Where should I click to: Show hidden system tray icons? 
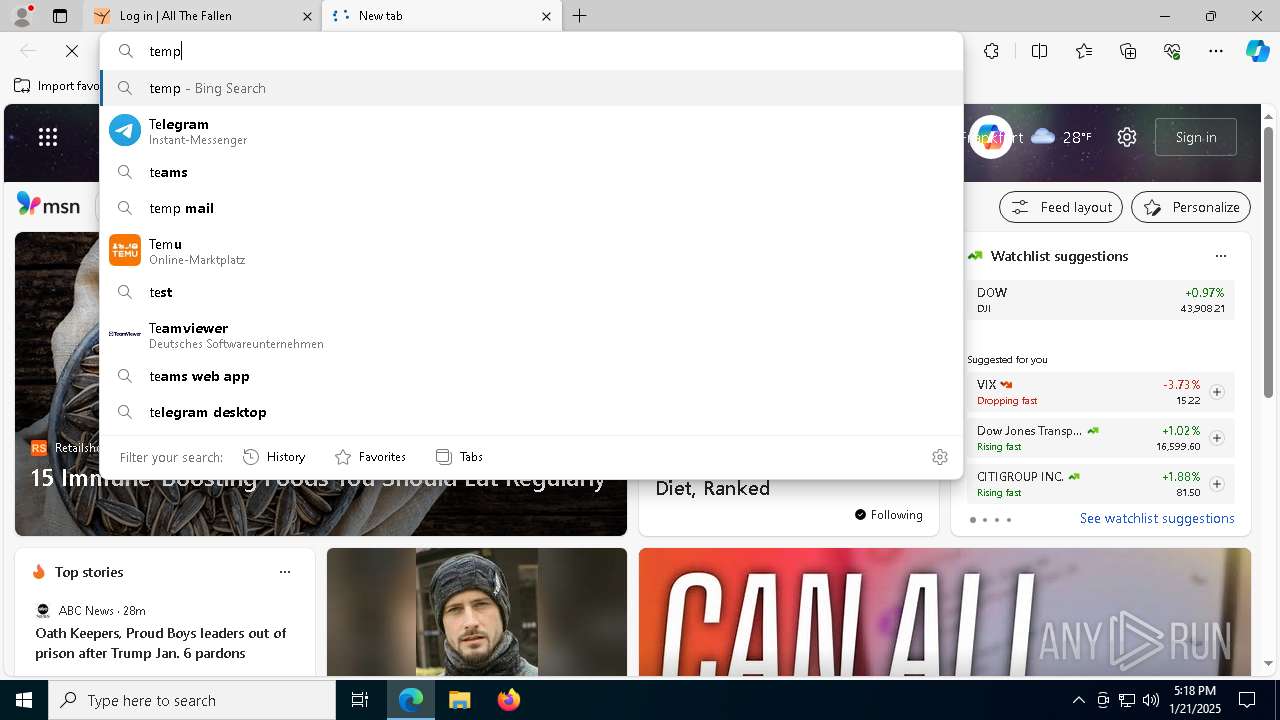click(1079, 700)
